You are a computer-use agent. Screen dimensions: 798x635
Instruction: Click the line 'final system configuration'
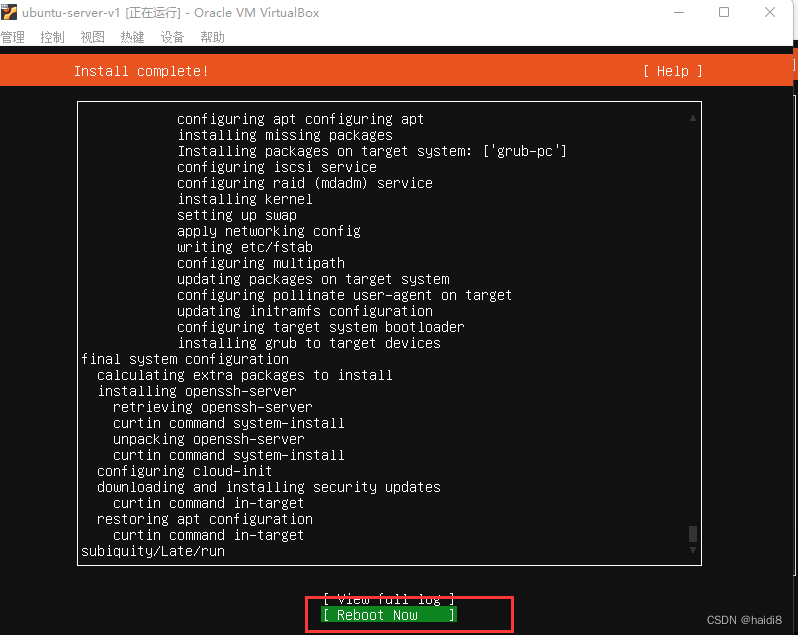(185, 359)
